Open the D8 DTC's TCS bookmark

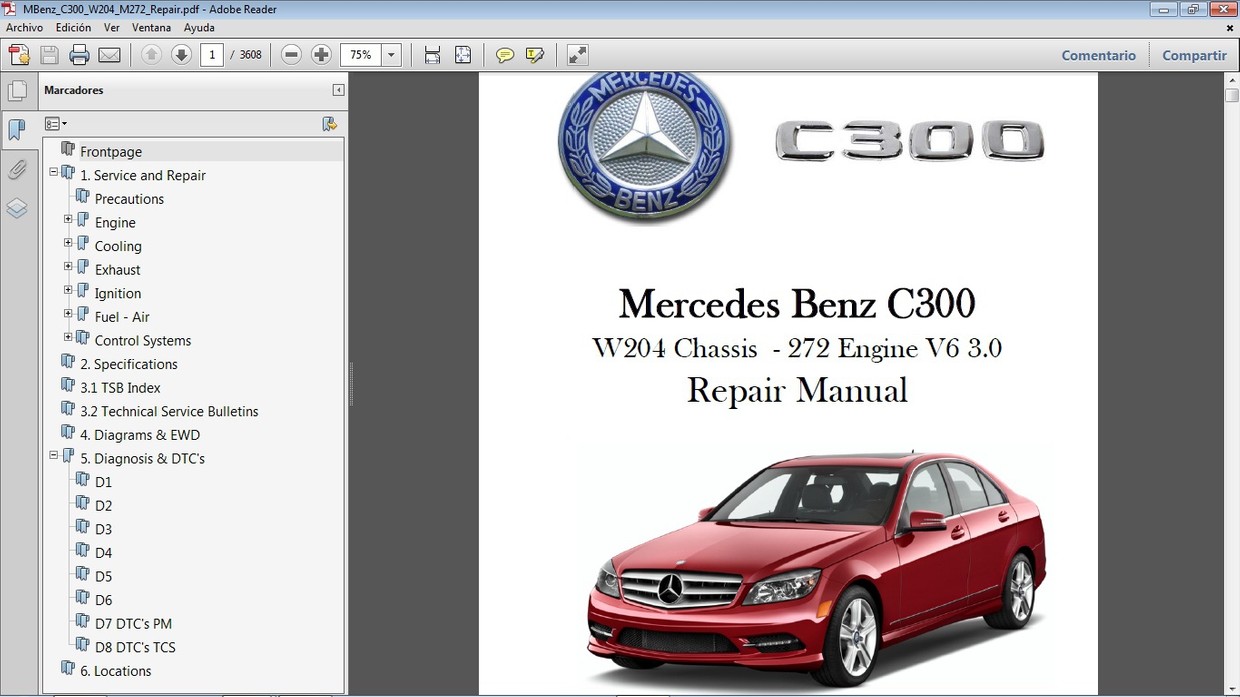[x=135, y=647]
